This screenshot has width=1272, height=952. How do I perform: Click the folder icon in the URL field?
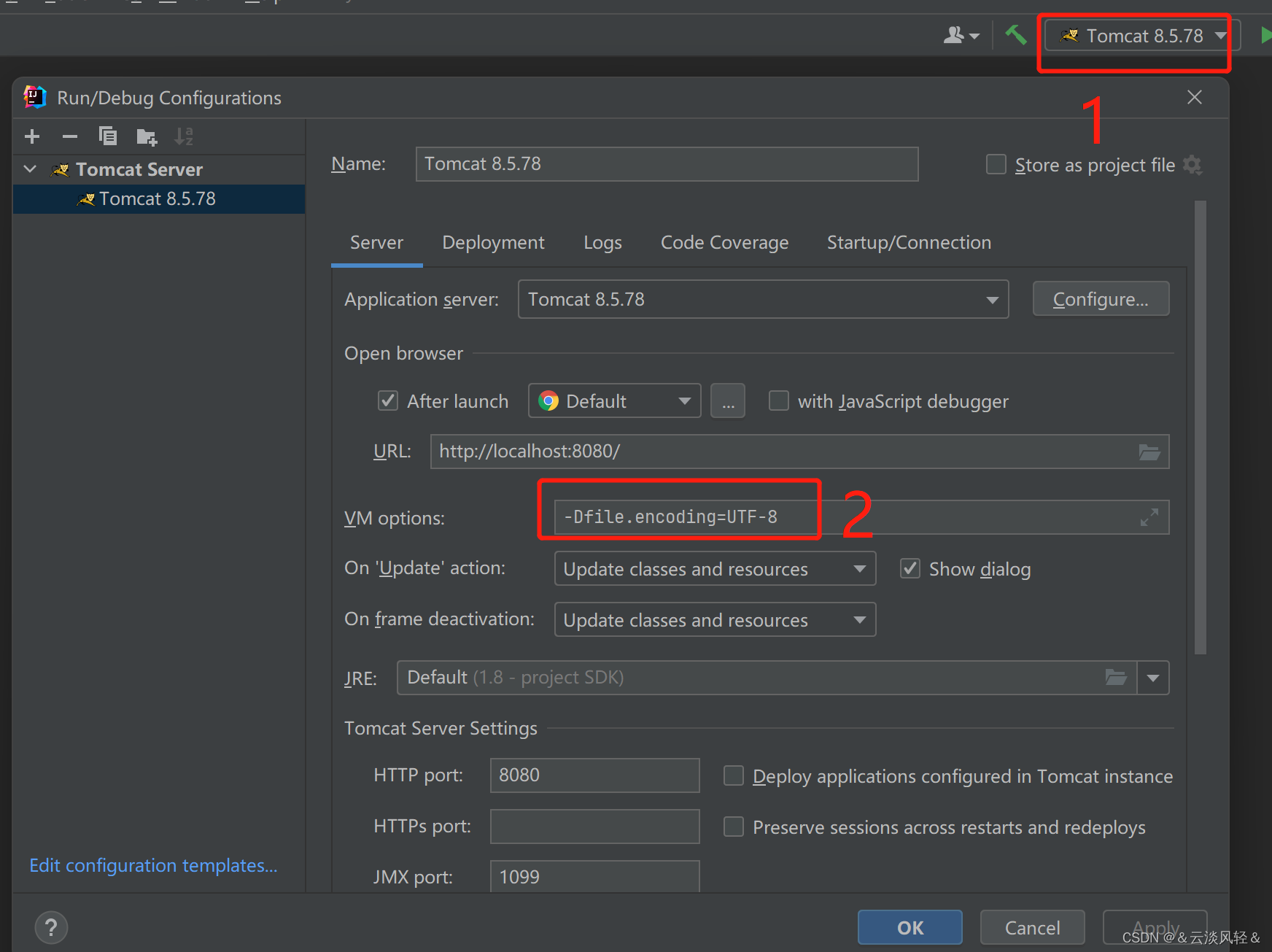click(x=1149, y=452)
